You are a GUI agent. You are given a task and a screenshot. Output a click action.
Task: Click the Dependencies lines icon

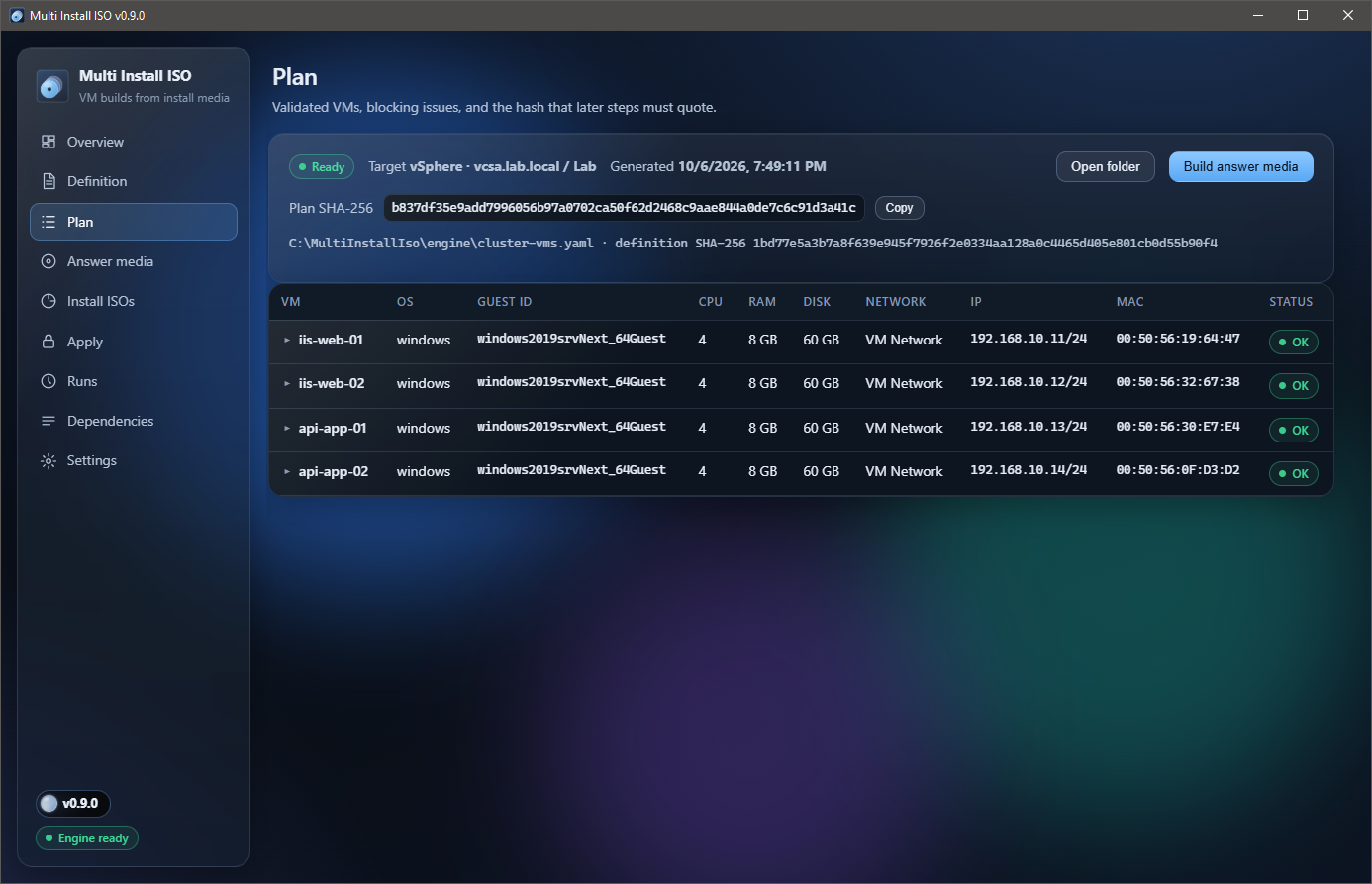point(49,421)
